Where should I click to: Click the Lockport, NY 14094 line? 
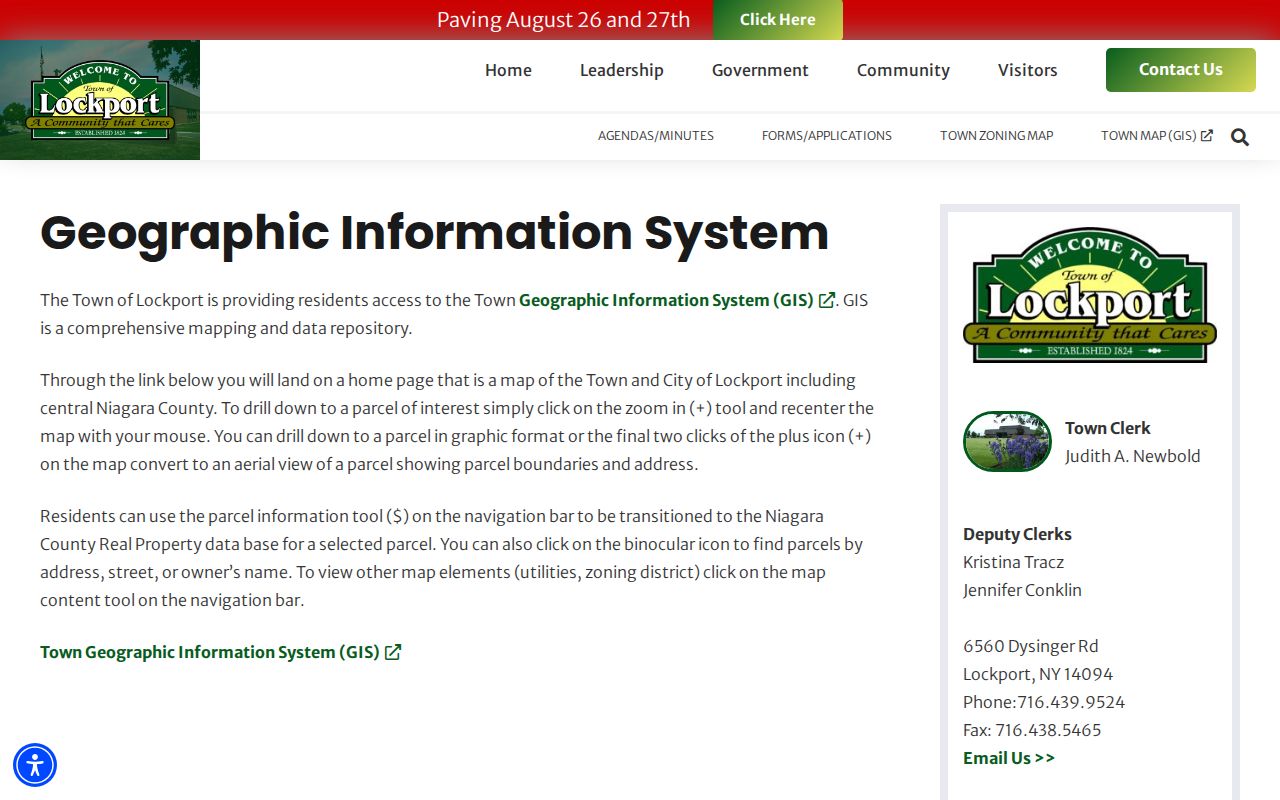point(1038,674)
